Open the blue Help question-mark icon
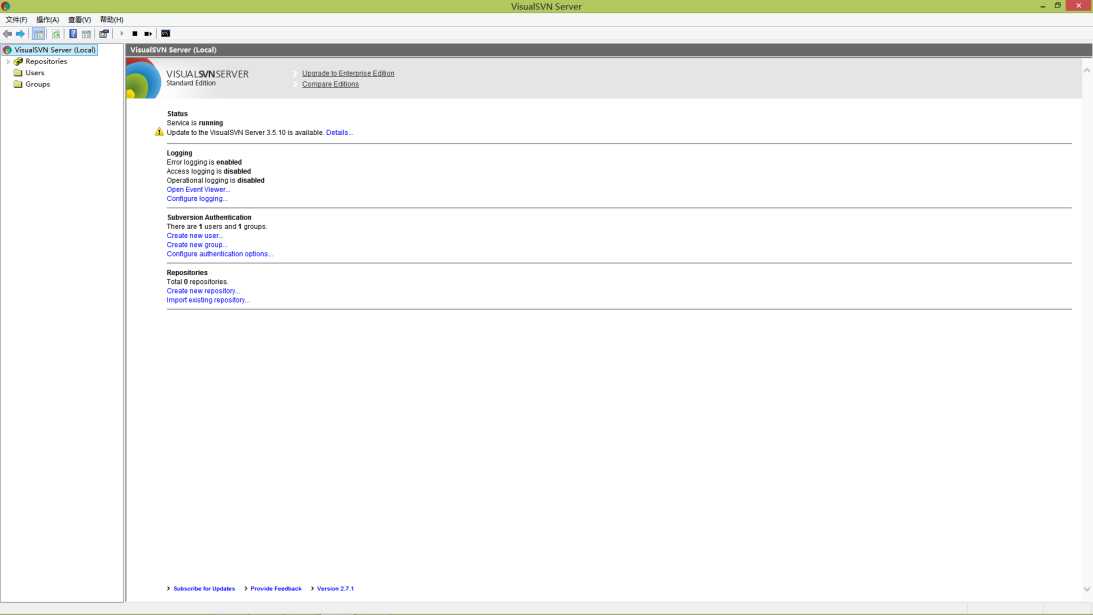The width and height of the screenshot is (1093, 615). click(72, 33)
